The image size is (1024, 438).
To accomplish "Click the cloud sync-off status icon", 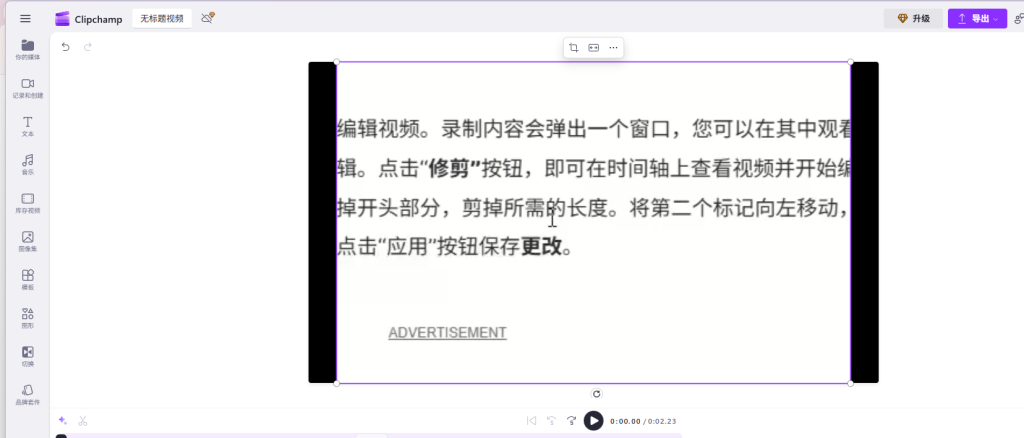I will coord(208,18).
